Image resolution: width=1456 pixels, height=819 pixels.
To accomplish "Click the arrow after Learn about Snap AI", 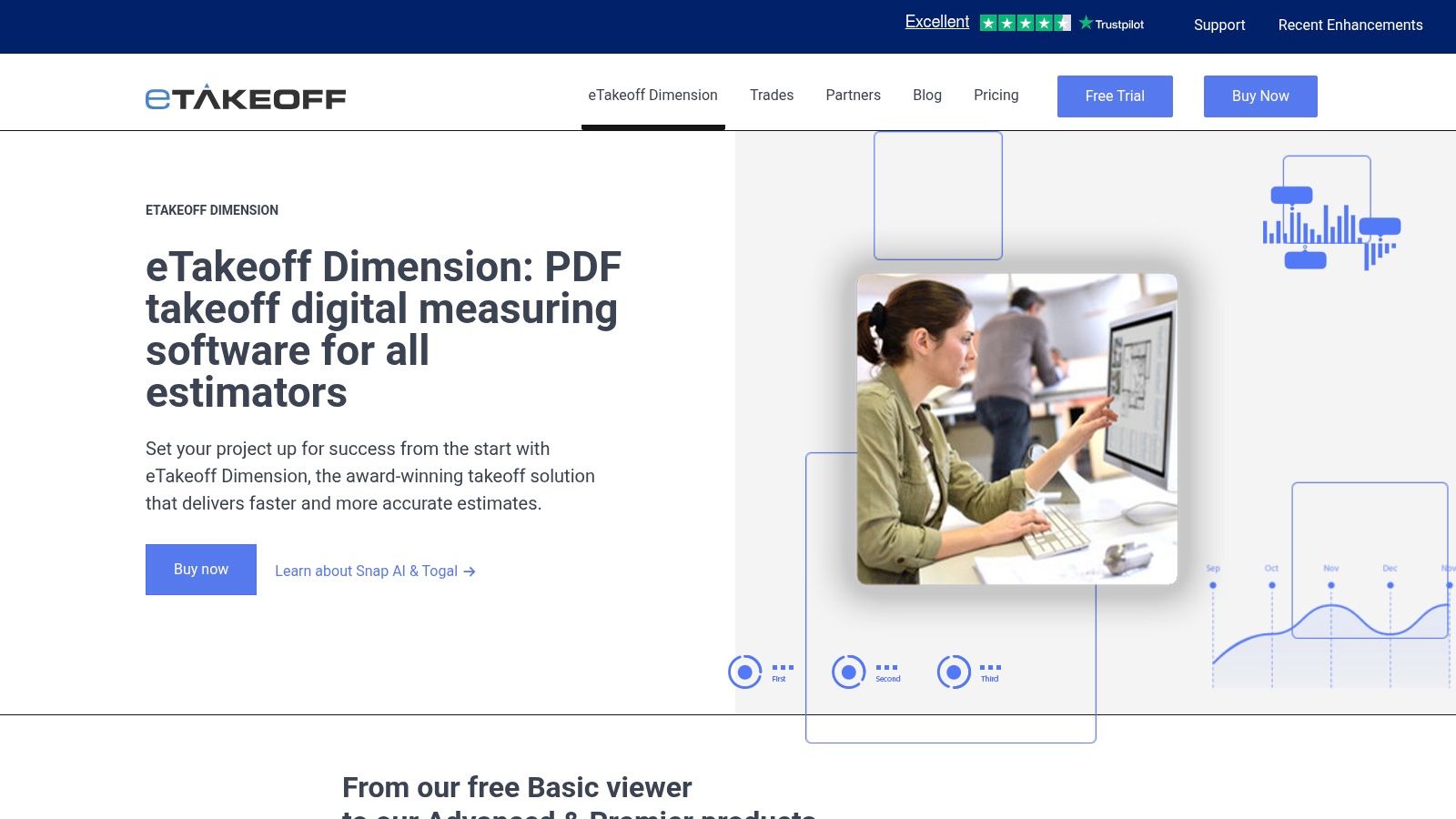I will point(470,571).
